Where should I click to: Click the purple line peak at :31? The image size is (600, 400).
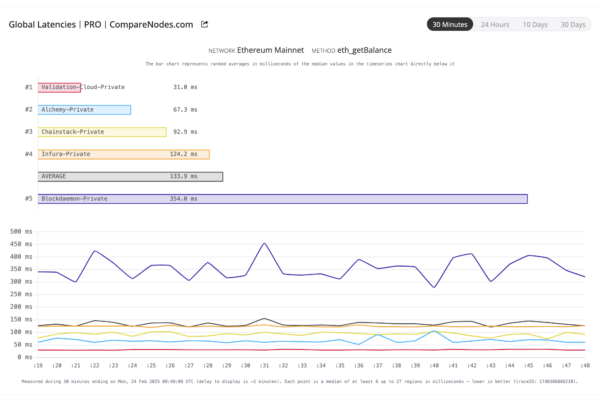coord(264,243)
